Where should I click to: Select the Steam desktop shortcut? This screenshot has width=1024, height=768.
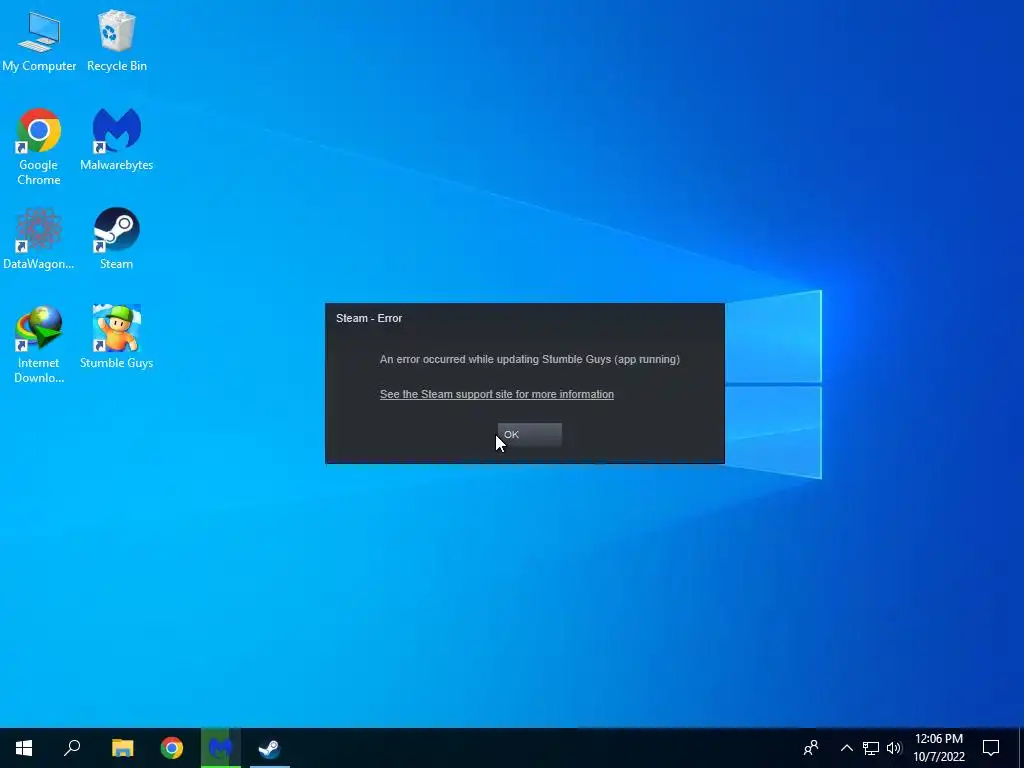pos(117,238)
